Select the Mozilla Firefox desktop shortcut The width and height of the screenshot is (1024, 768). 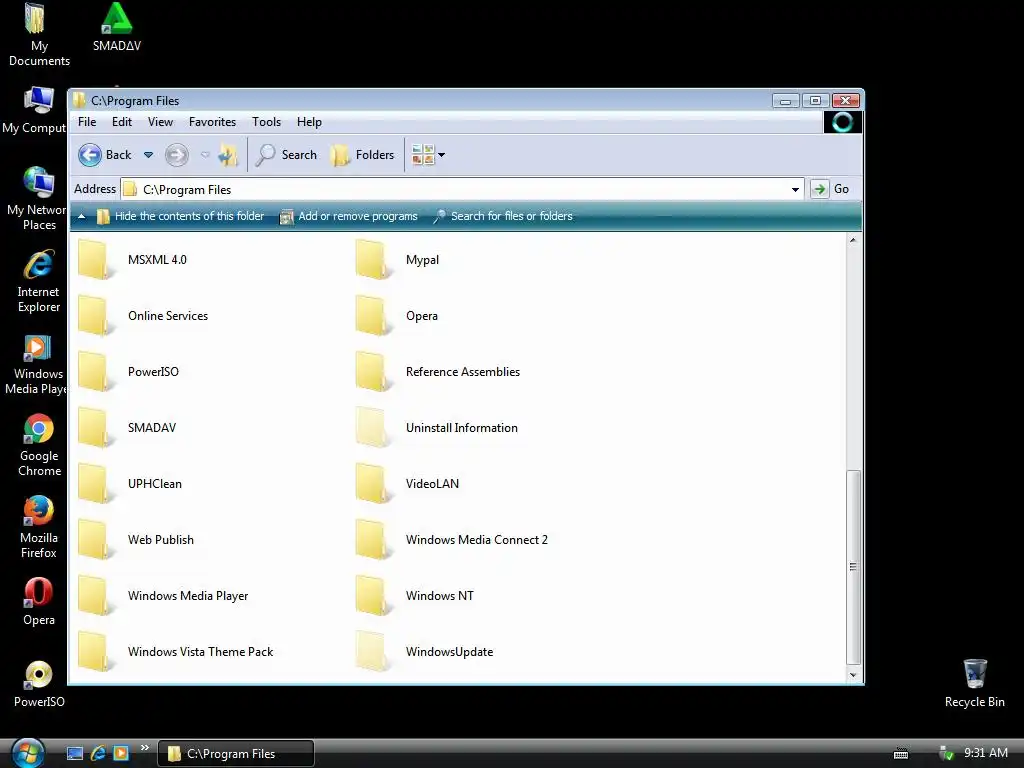(x=39, y=528)
